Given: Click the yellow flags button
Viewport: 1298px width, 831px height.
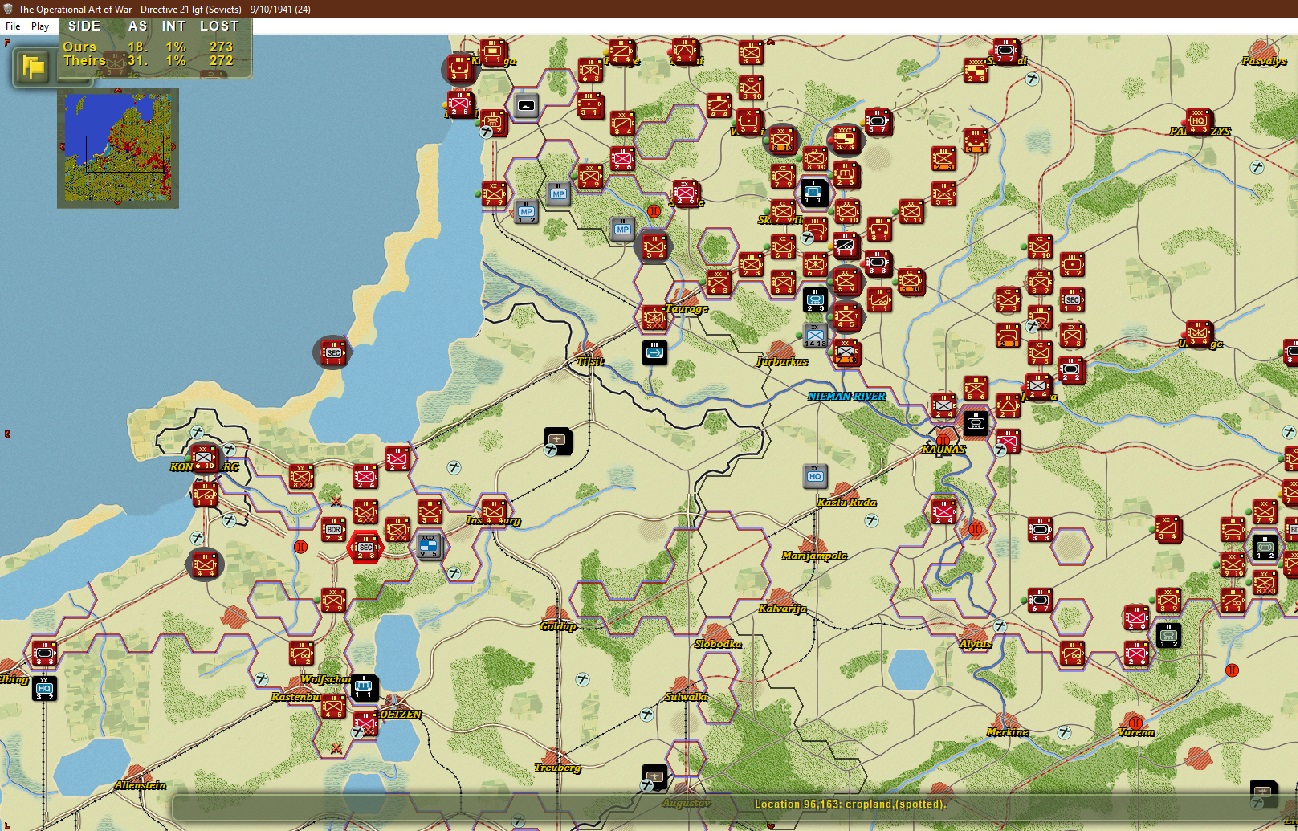Looking at the screenshot, I should point(35,66).
